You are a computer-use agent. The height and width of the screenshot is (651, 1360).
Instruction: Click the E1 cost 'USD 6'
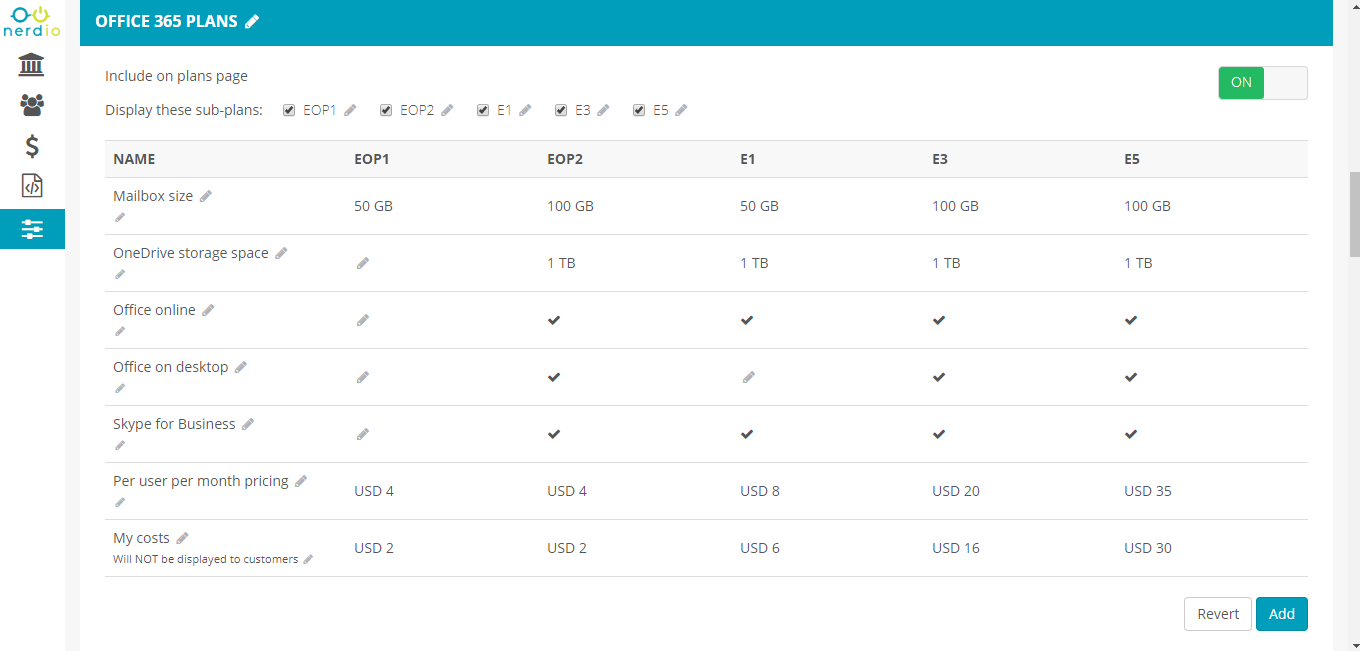(759, 548)
